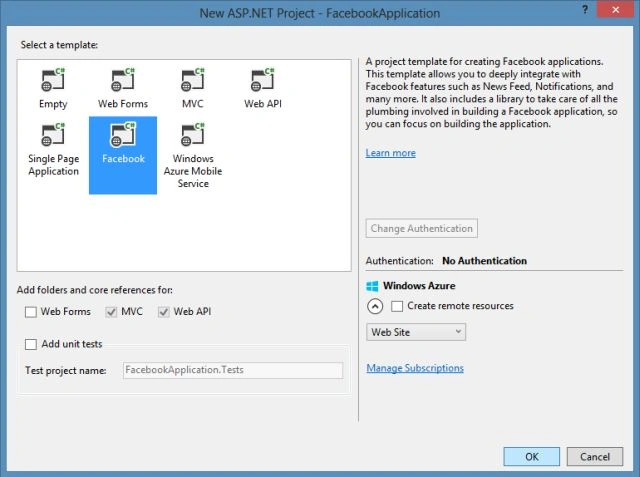Tick the Web Forms references checkbox
Image resolution: width=640 pixels, height=477 pixels.
(x=31, y=312)
